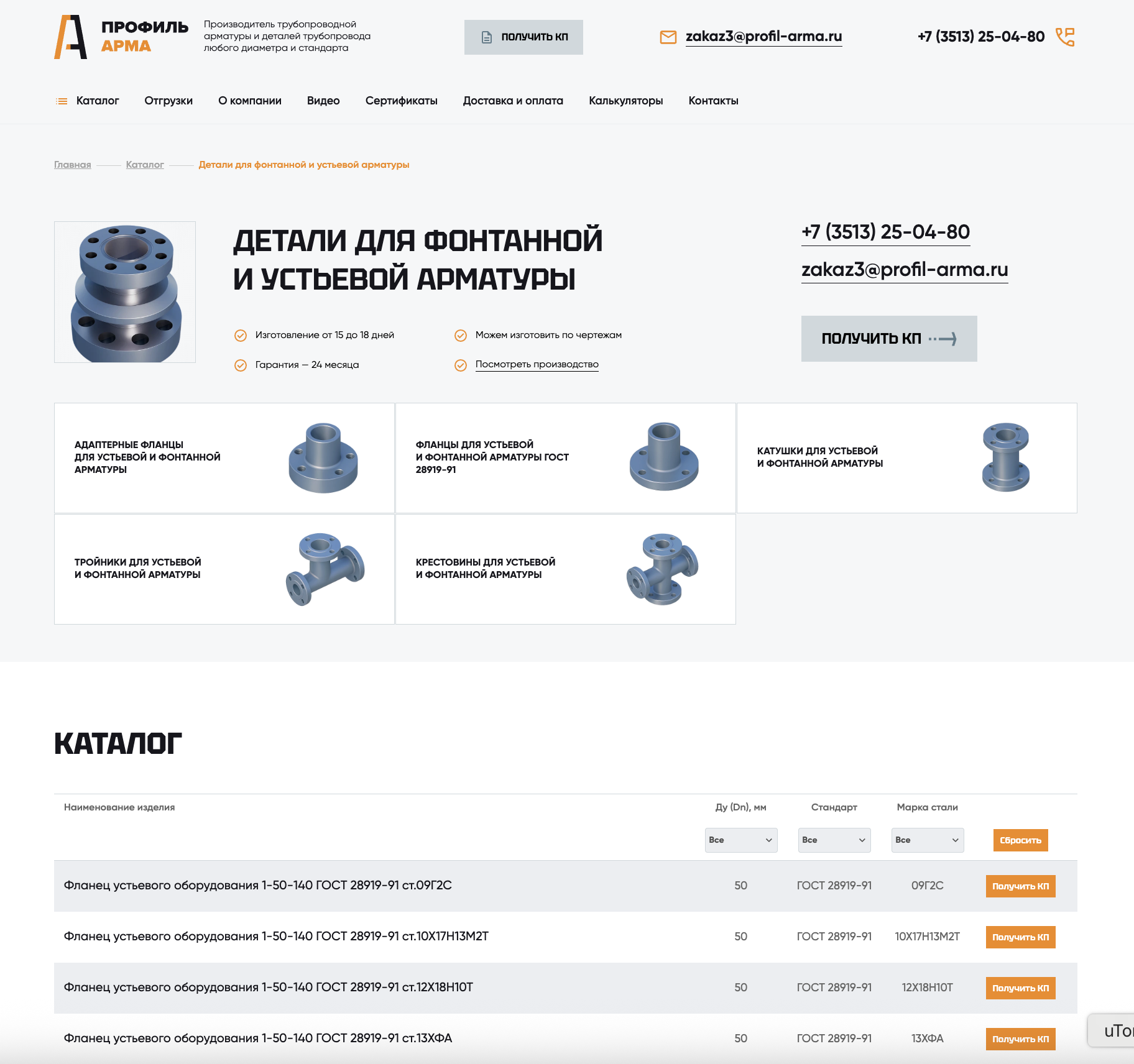Screen dimensions: 1134x1064
Task: Open the cross fitting Крестовины category image
Action: [x=663, y=569]
